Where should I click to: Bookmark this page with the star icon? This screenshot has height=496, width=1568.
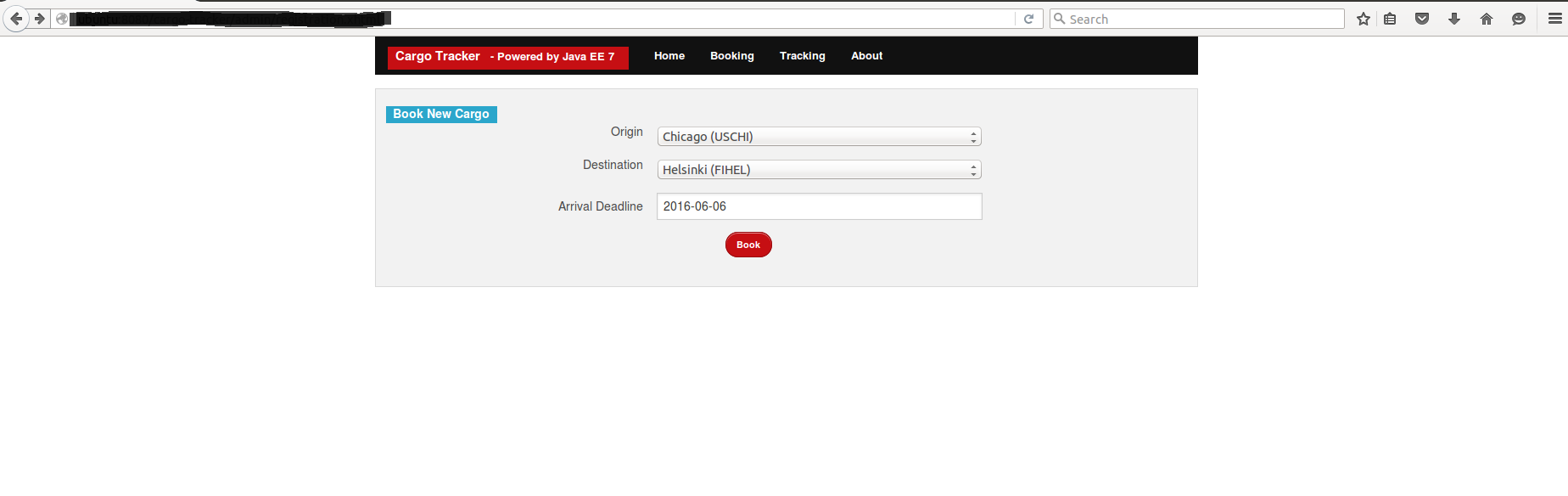point(1364,19)
